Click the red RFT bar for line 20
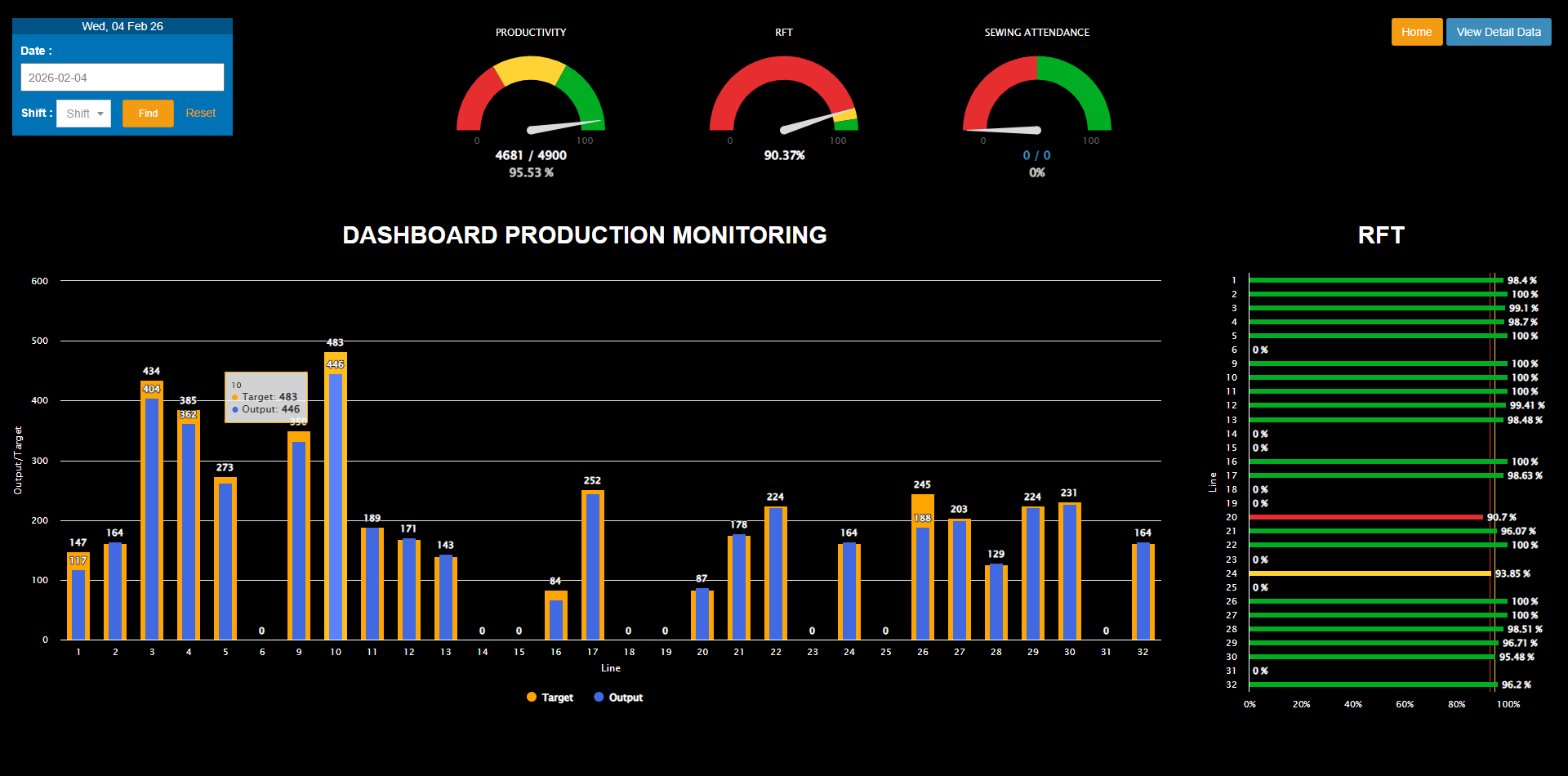 [1365, 517]
